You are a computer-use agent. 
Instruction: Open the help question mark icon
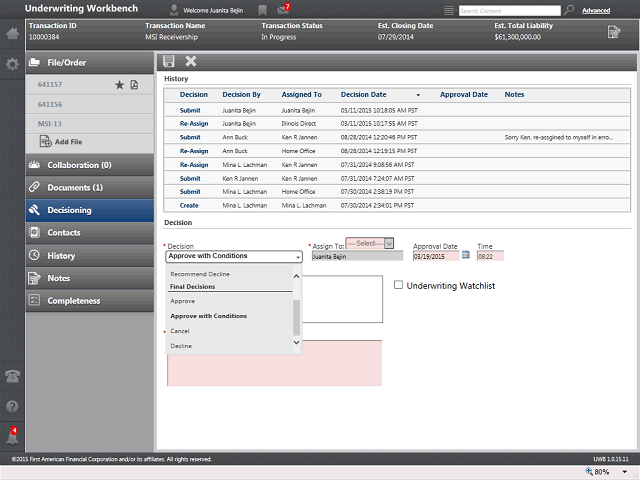click(x=12, y=407)
